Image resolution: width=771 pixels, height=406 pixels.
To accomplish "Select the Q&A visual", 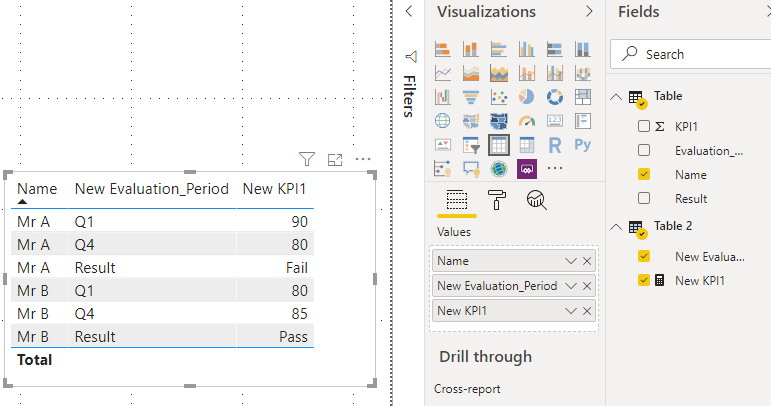I will [x=471, y=169].
